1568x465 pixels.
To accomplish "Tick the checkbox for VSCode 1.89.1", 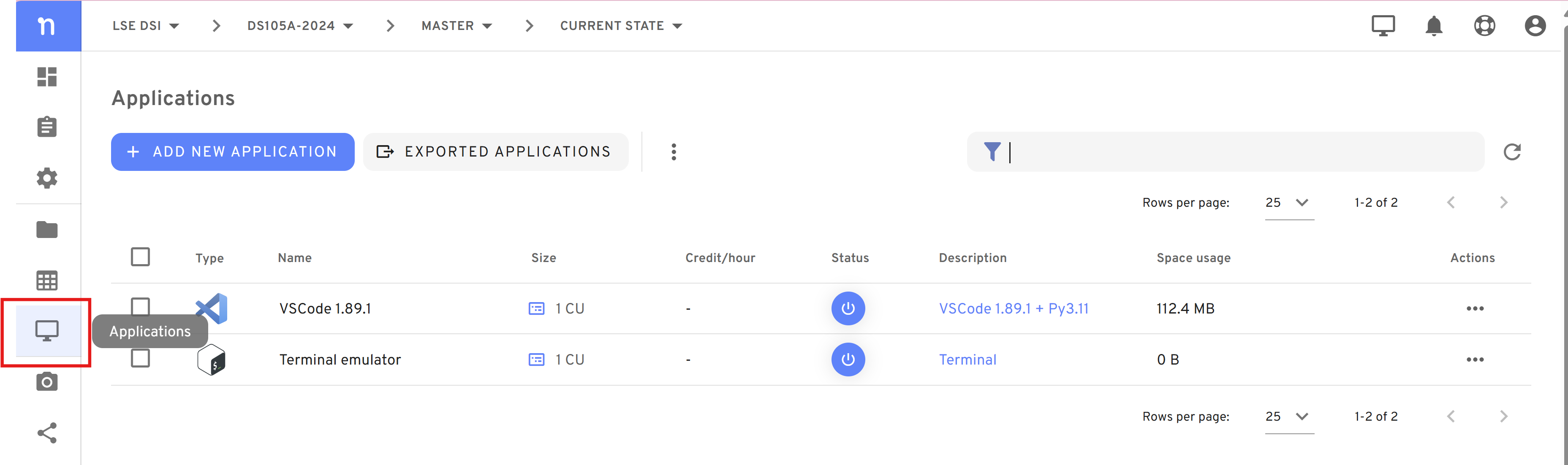I will click(x=140, y=308).
